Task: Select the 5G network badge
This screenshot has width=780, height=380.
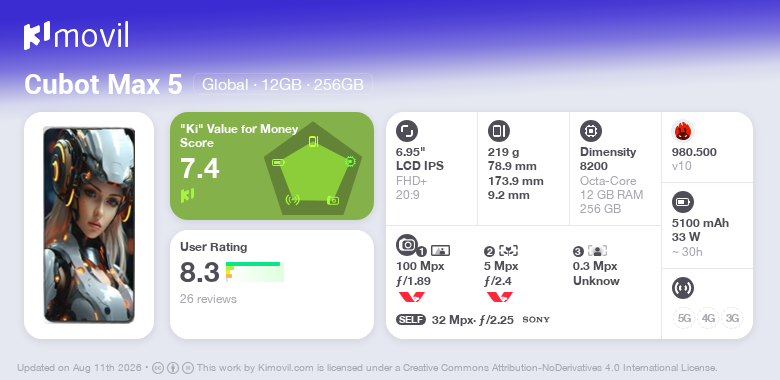Action: click(x=684, y=318)
